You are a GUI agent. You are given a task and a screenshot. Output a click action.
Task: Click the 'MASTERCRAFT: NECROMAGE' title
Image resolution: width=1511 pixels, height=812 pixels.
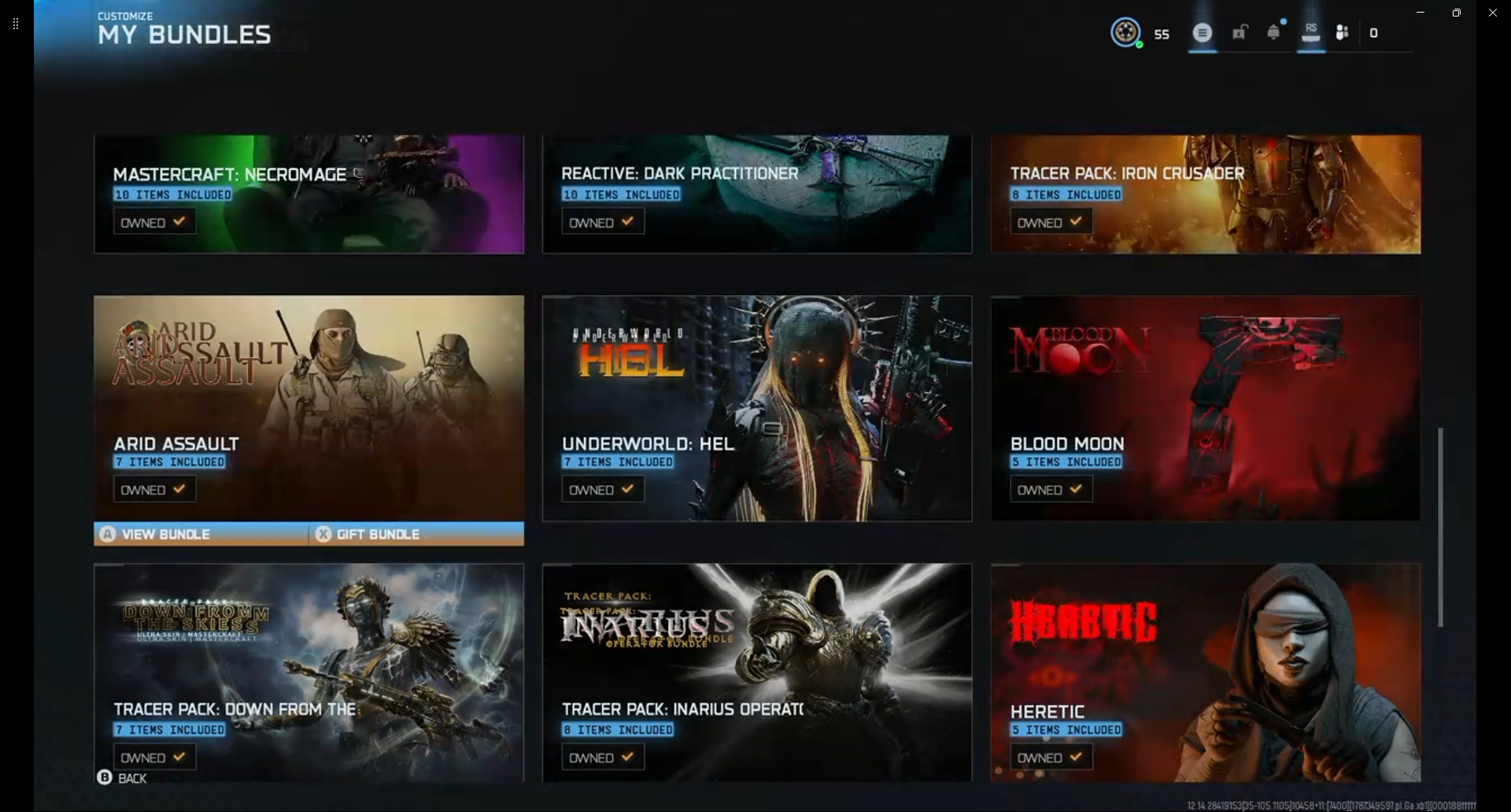230,174
